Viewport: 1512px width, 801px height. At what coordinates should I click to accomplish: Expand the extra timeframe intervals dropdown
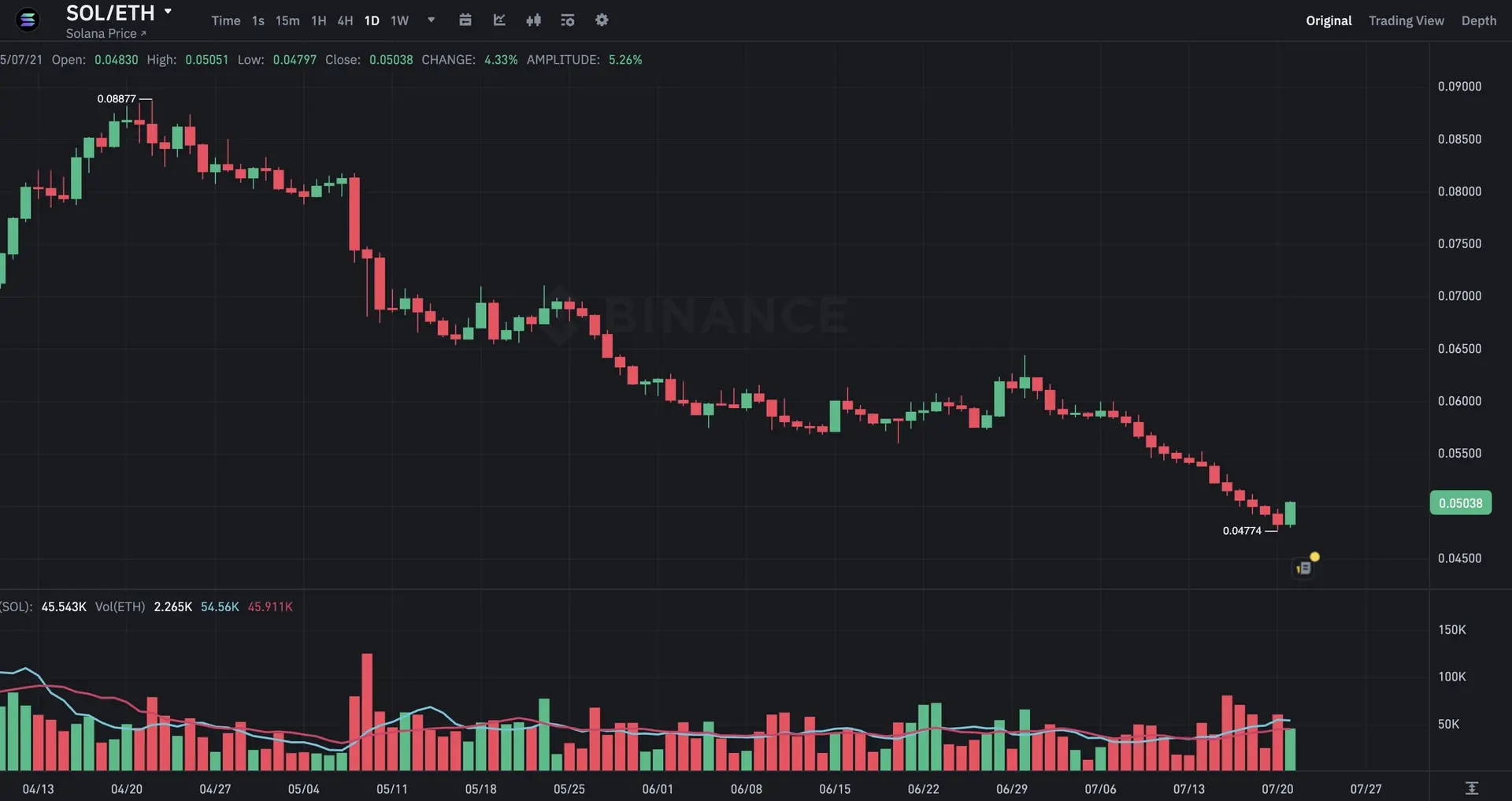point(430,20)
